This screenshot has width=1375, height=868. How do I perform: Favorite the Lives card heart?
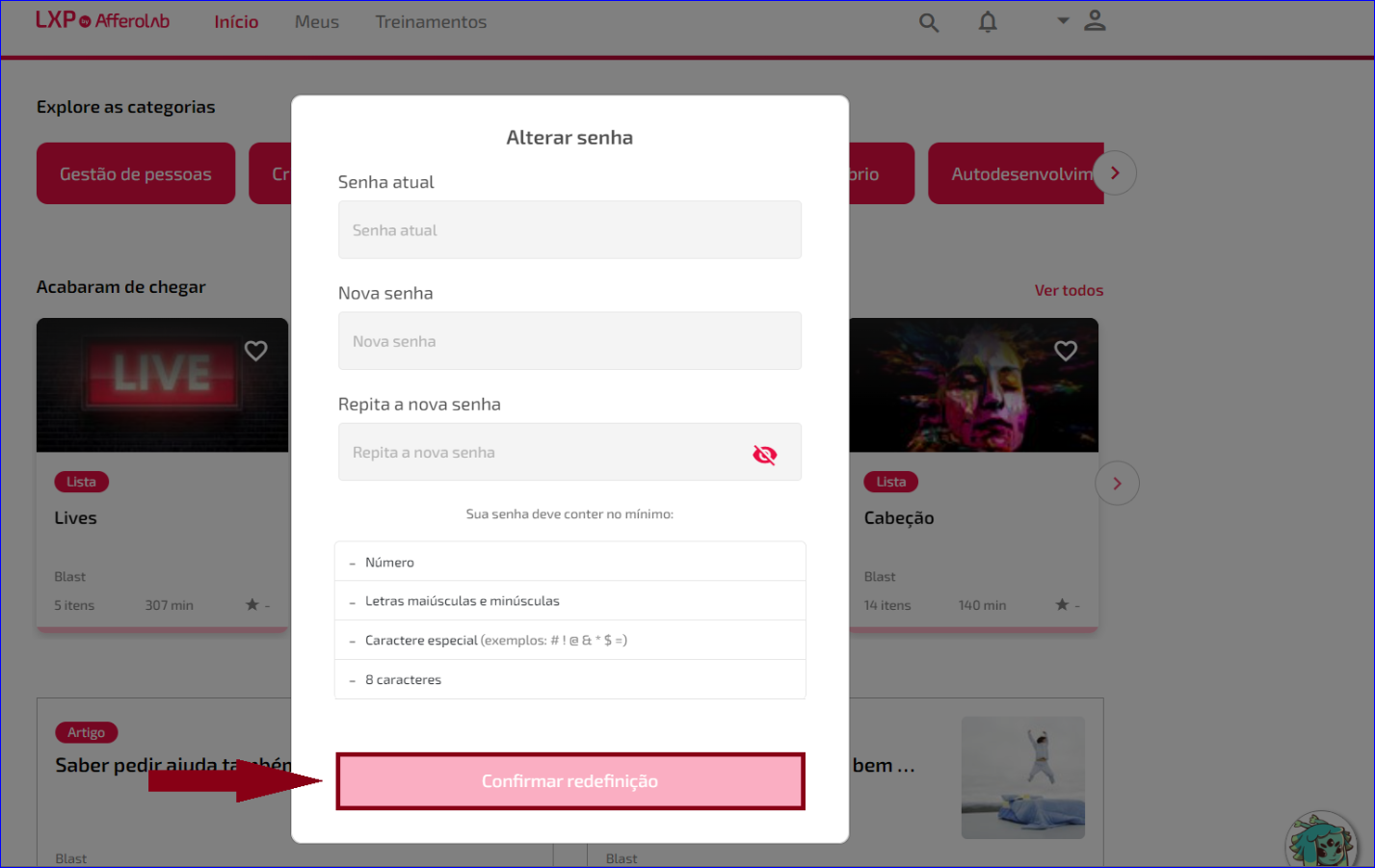(255, 351)
